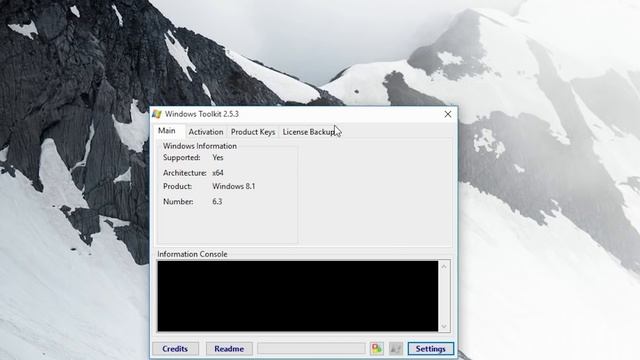
Task: Click the progress bar beside Readme
Action: 311,348
